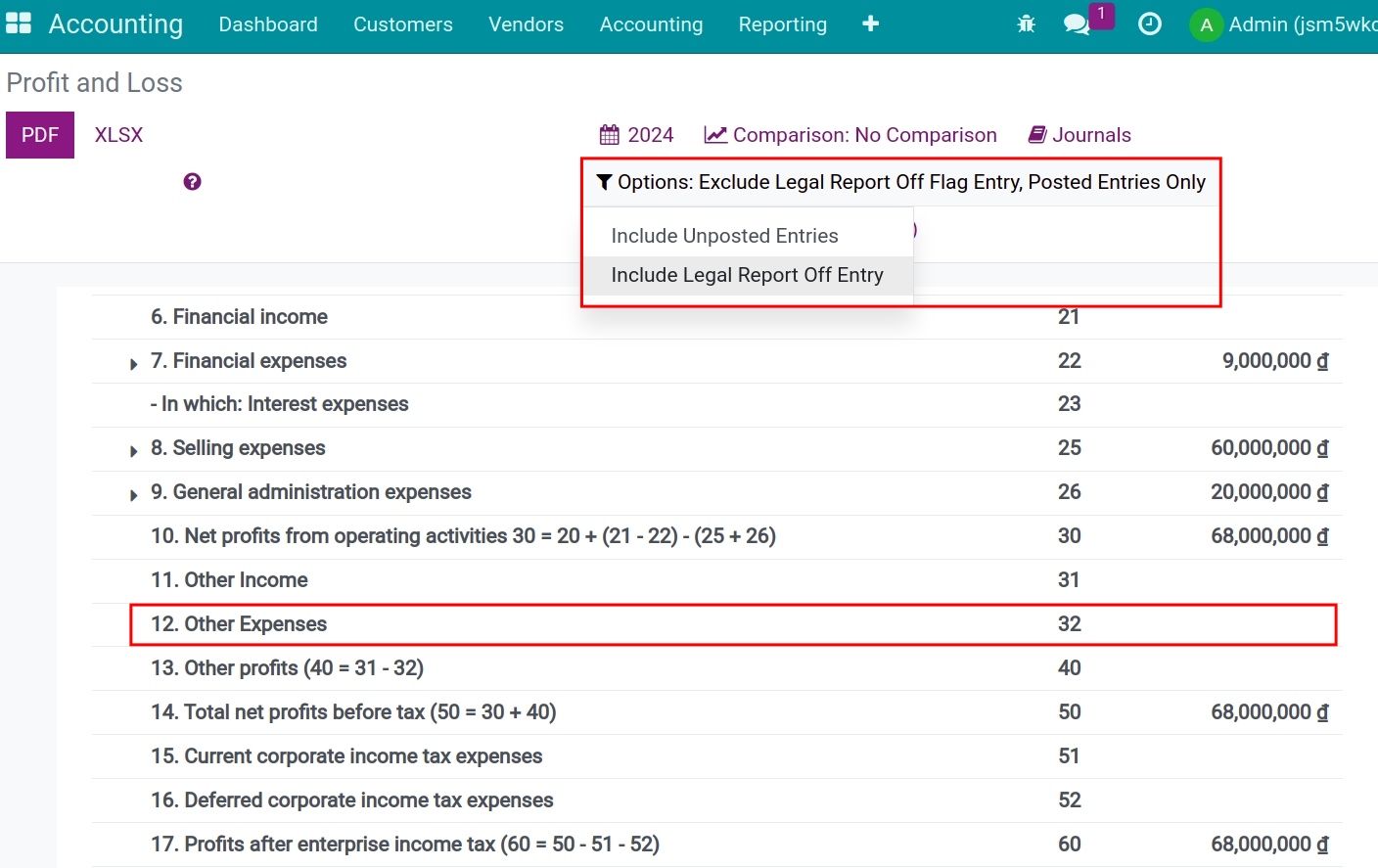Open the Customers menu
The image size is (1378, 868).
tap(403, 24)
